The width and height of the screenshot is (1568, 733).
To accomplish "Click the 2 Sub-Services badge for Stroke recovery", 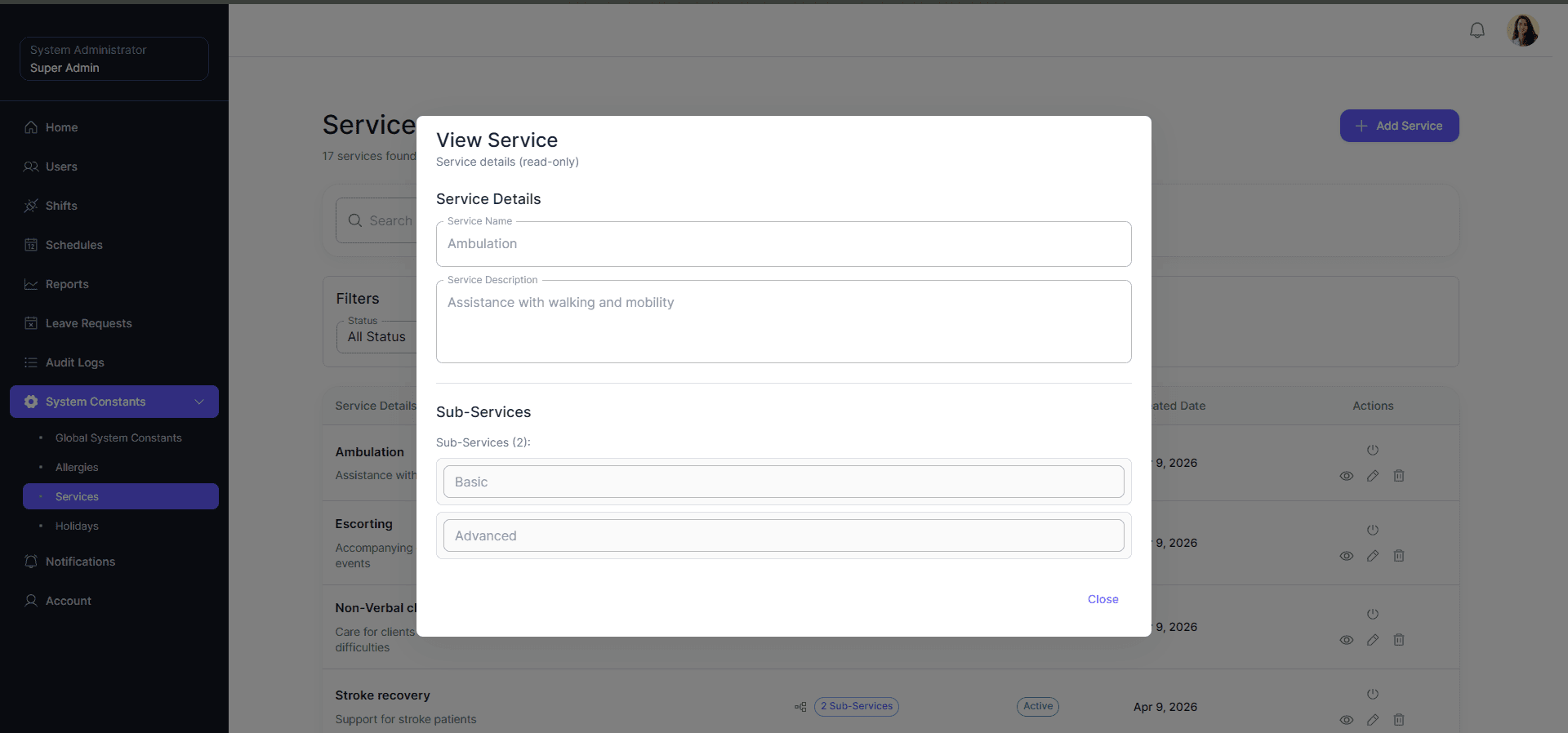I will coord(857,706).
